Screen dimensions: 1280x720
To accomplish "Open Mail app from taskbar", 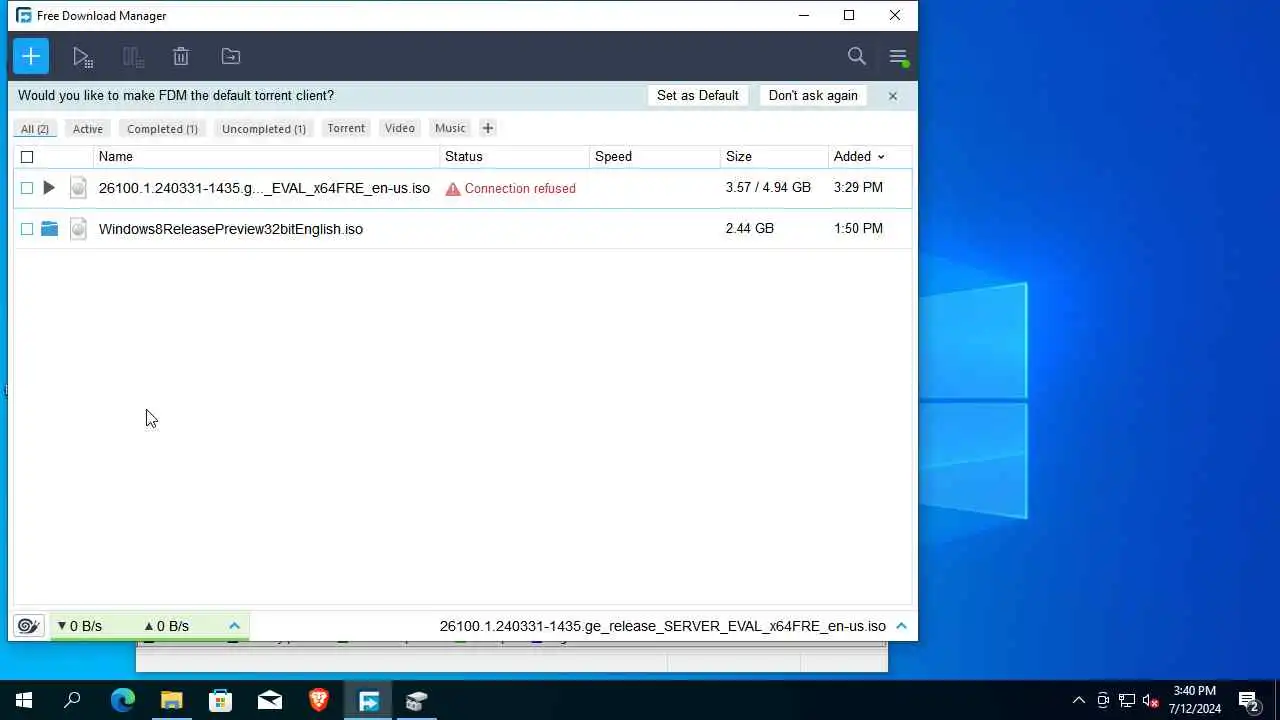I will [x=269, y=700].
